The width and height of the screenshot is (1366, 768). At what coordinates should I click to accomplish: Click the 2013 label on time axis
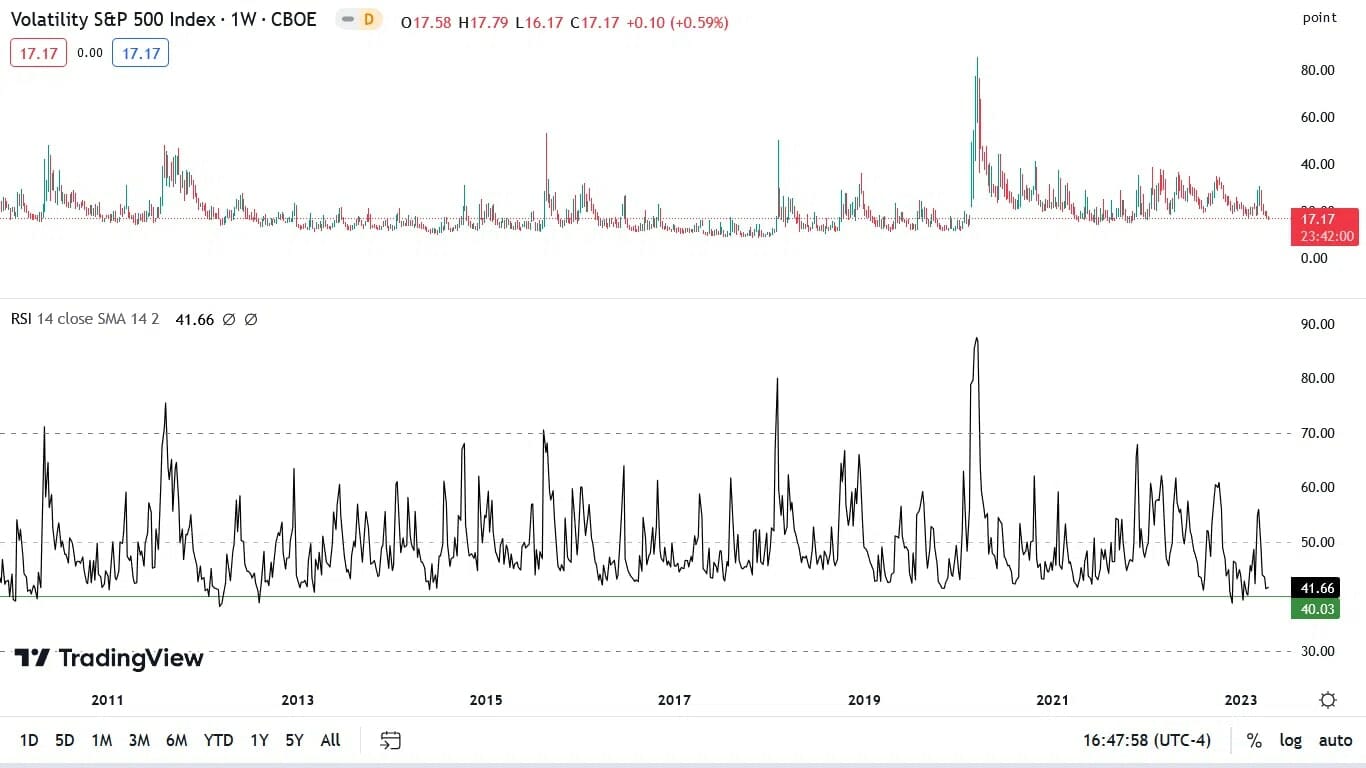click(x=297, y=700)
